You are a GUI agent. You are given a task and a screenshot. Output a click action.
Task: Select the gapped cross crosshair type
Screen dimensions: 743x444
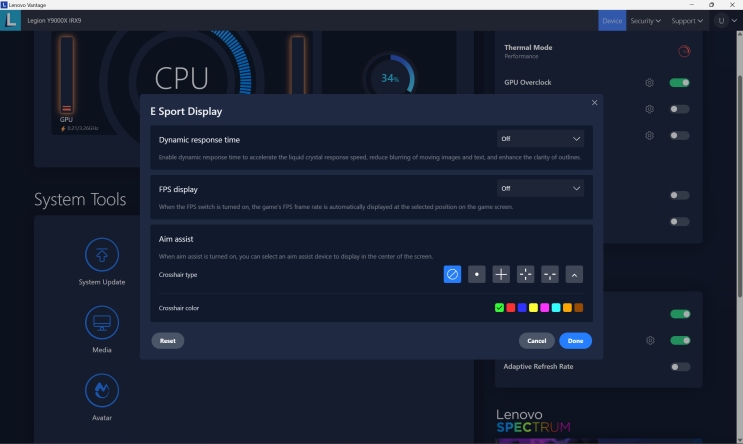525,274
